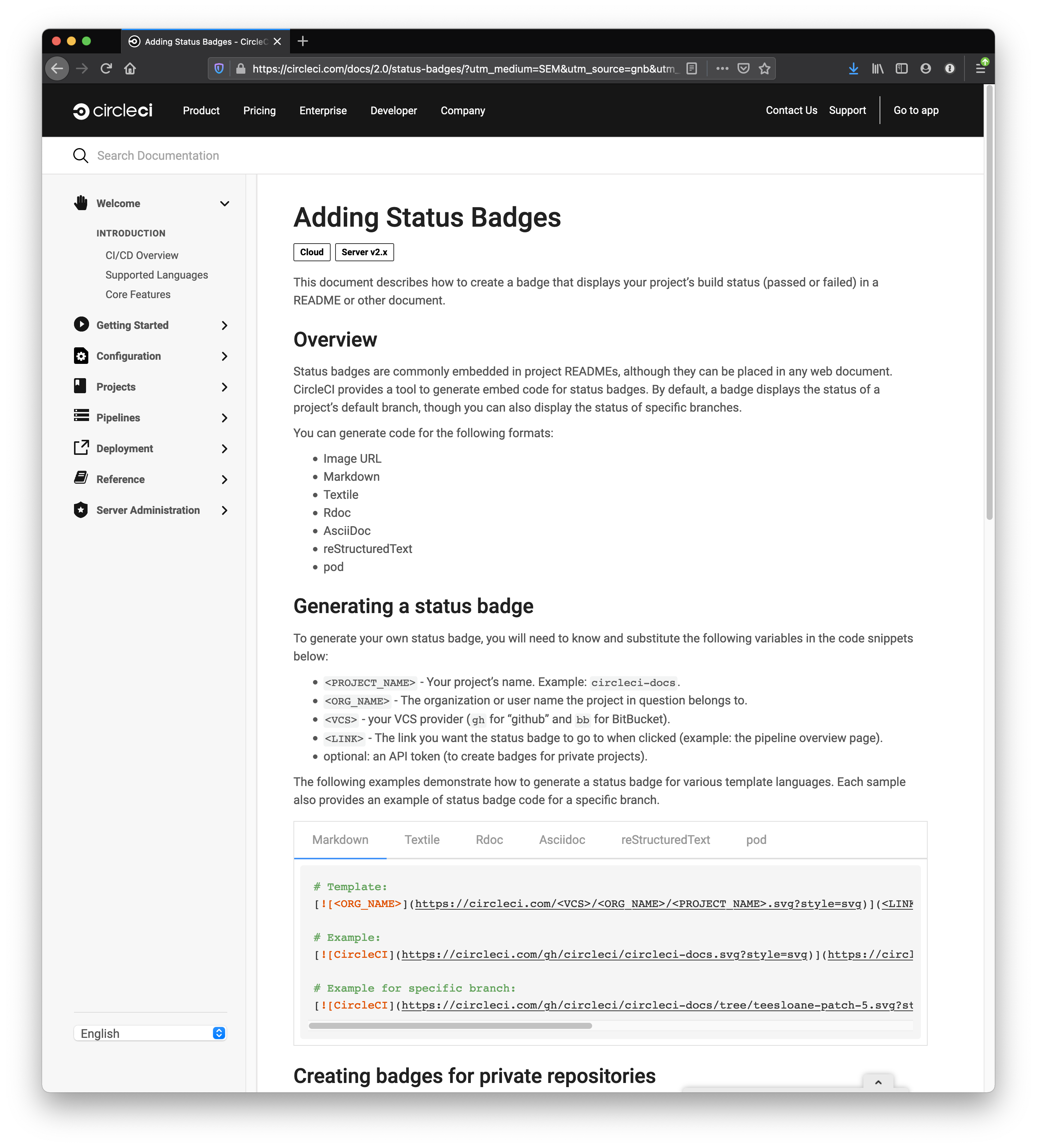Click the Configuration gear icon in sidebar
The image size is (1037, 1148).
pyautogui.click(x=82, y=356)
